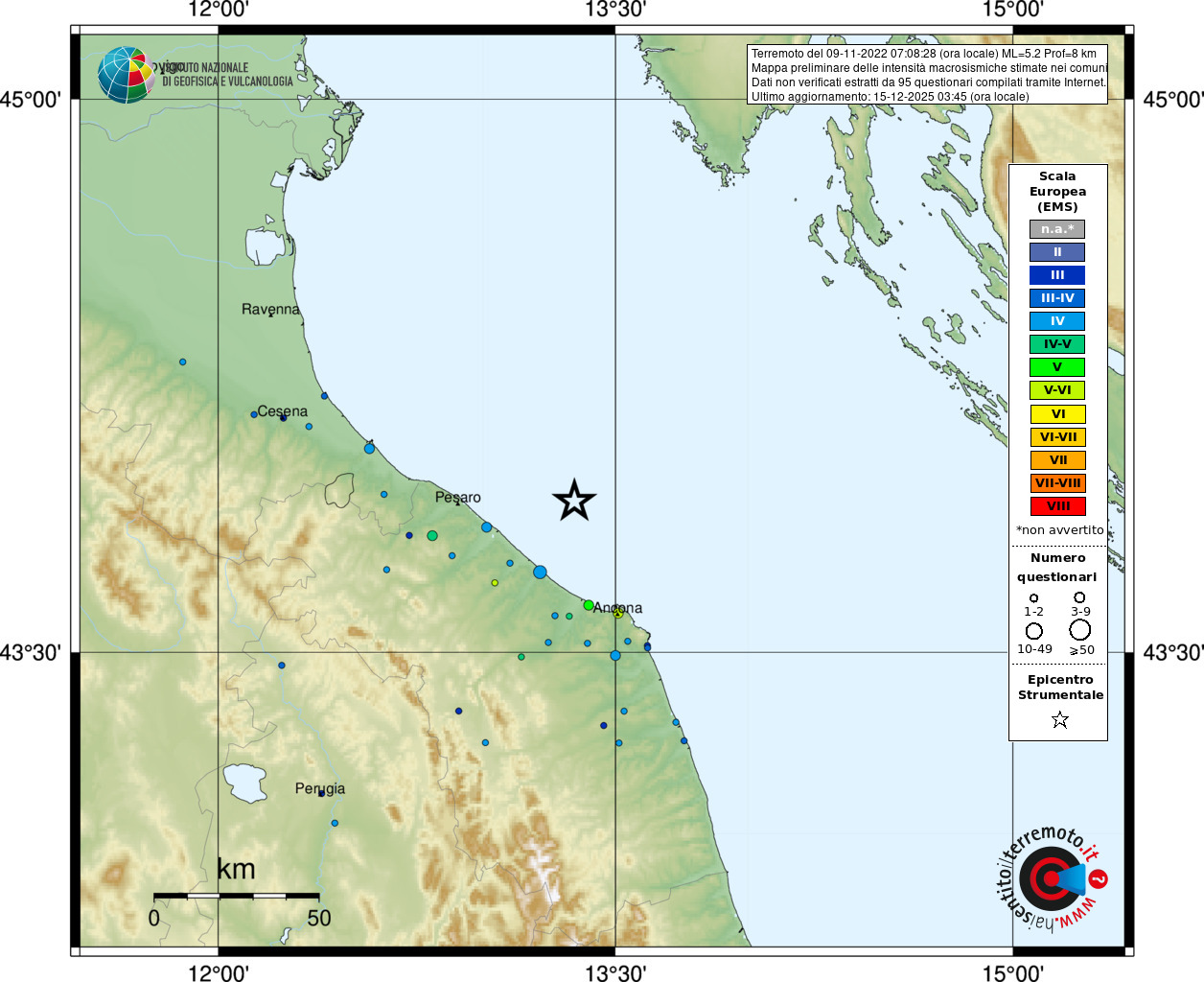Select the yellow VI legend swatch
This screenshot has height=982, width=1204.
(1058, 414)
